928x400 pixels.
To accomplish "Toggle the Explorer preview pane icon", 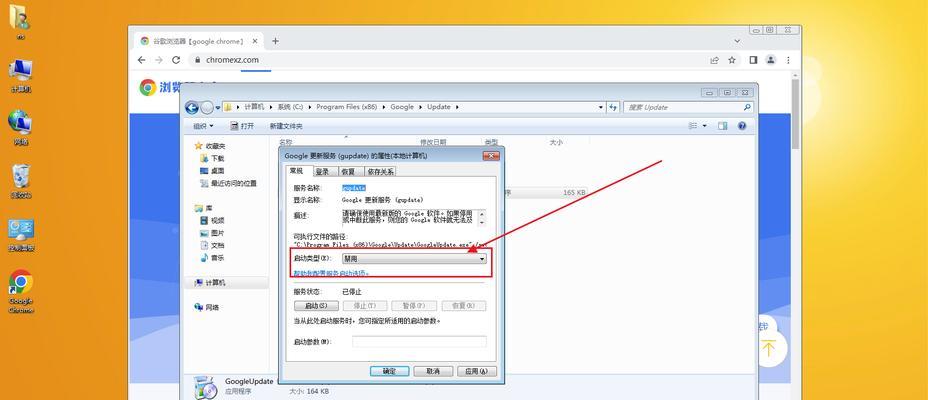I will pyautogui.click(x=723, y=126).
